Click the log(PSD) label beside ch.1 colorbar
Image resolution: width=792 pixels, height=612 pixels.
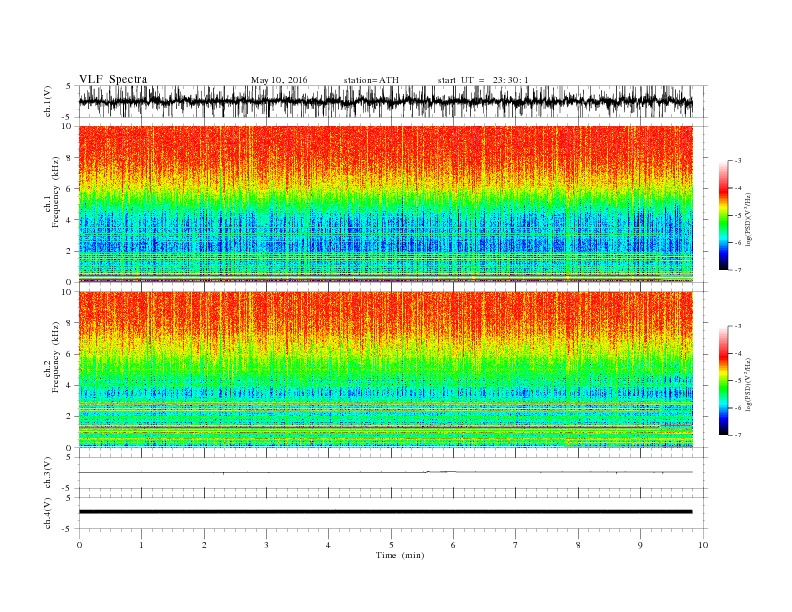tap(748, 219)
